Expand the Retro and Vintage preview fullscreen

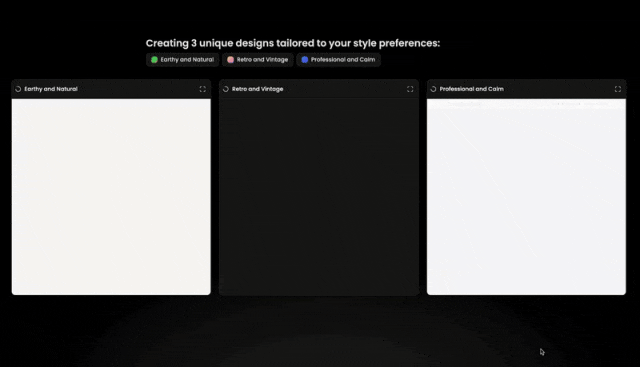click(x=410, y=89)
